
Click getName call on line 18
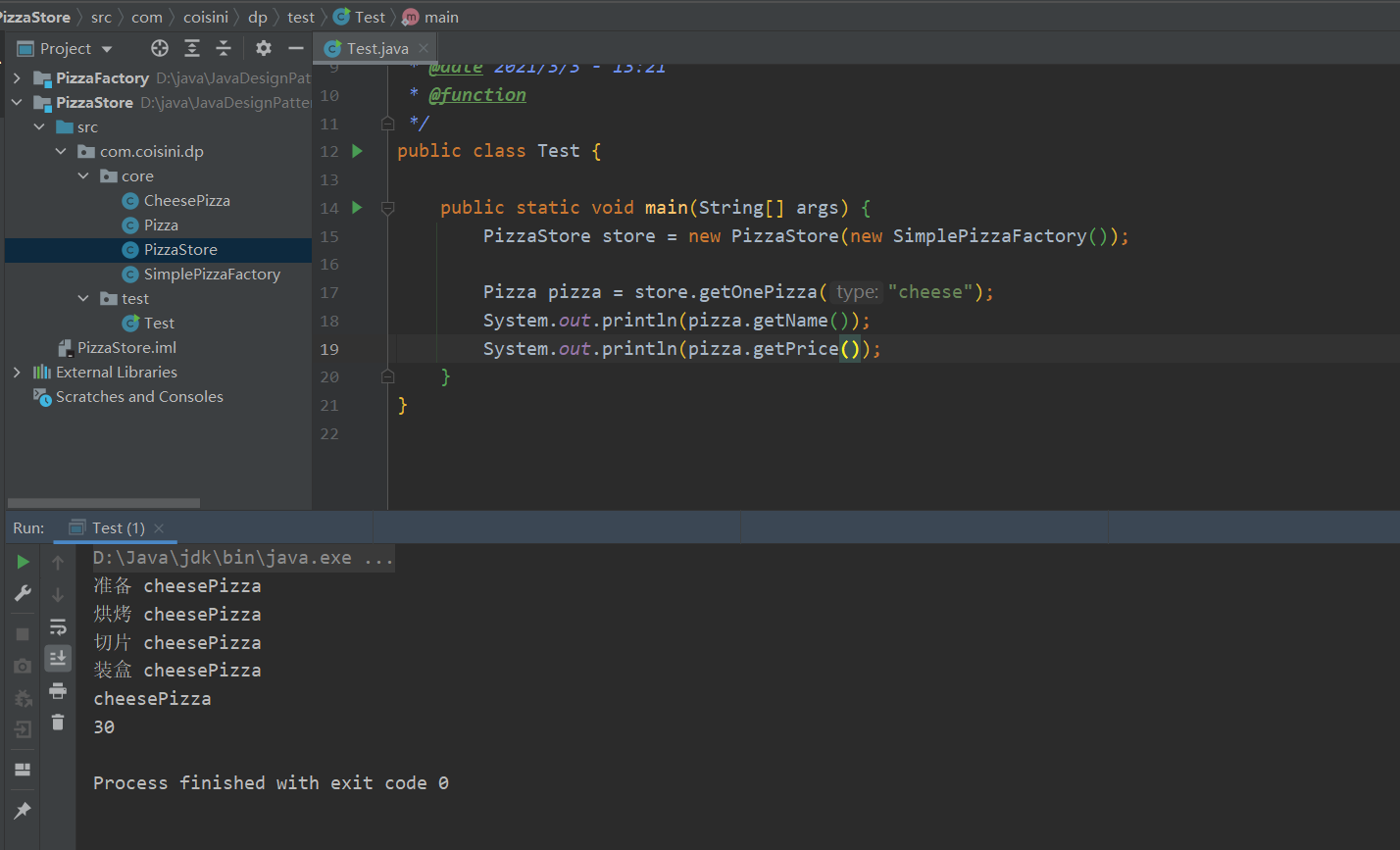click(790, 321)
